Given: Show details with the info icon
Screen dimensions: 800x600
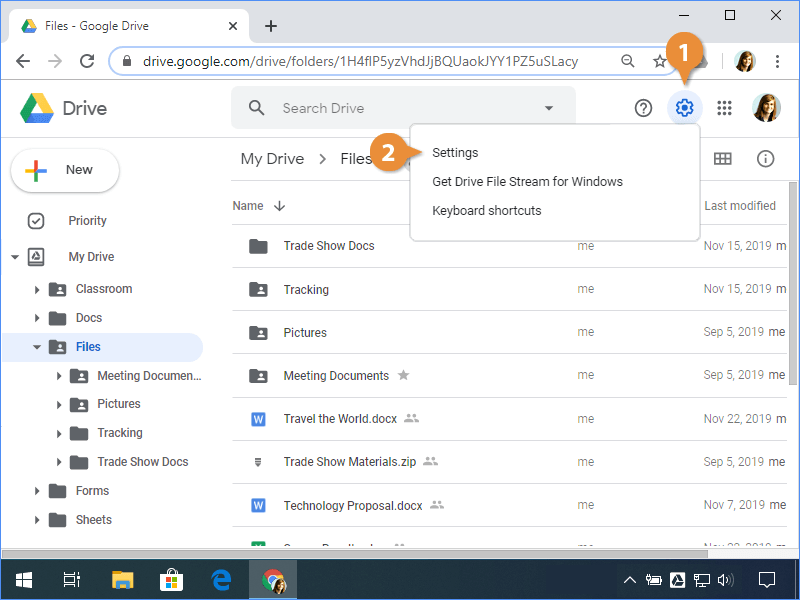Looking at the screenshot, I should (766, 159).
